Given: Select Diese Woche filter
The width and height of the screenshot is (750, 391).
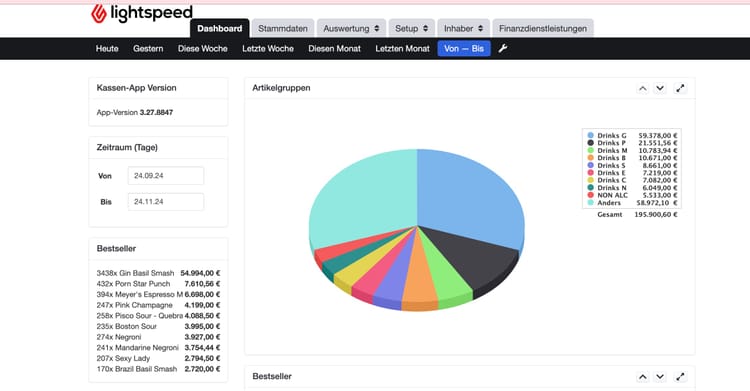Looking at the screenshot, I should pos(203,48).
